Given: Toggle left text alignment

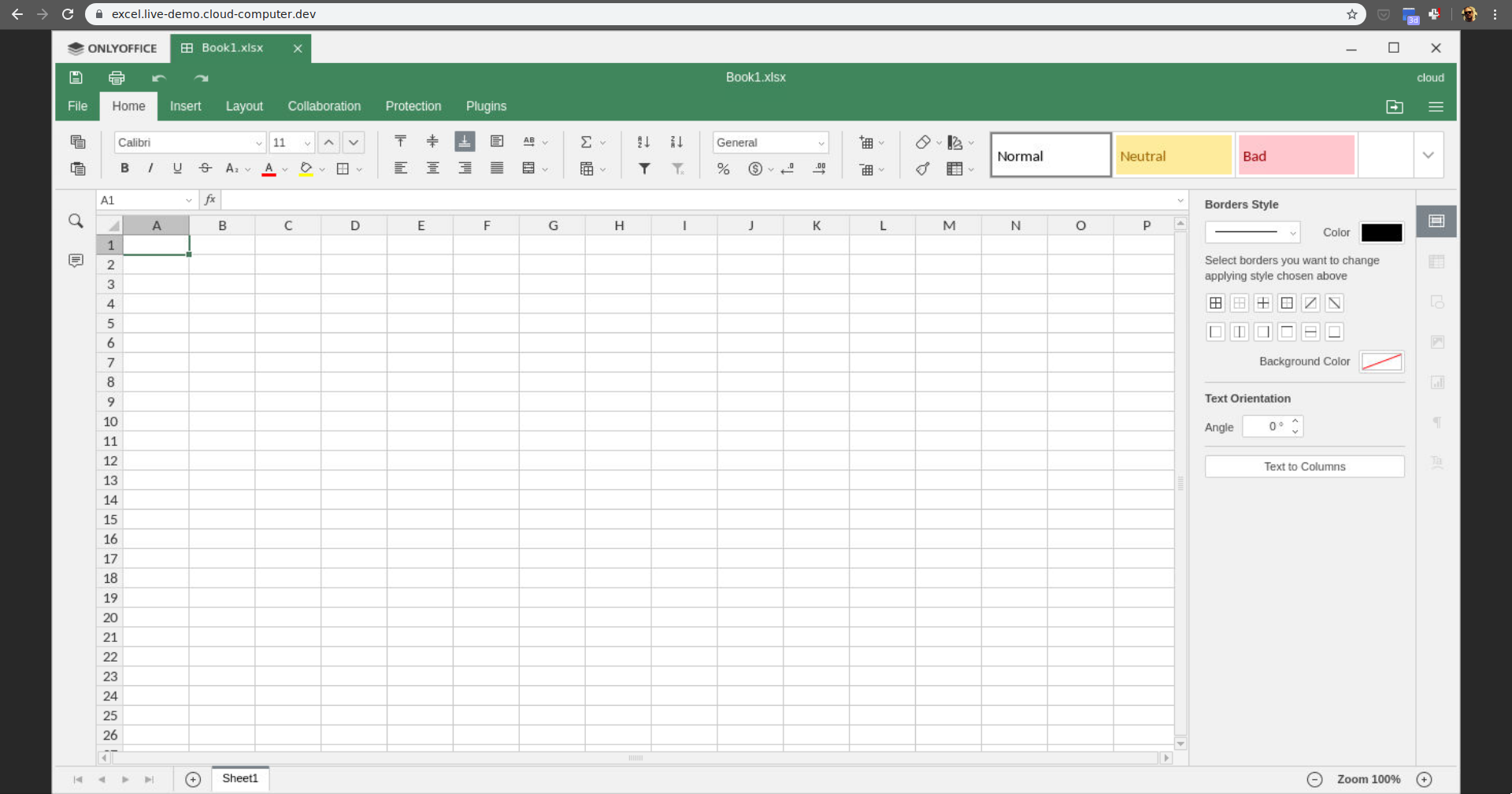Looking at the screenshot, I should pos(400,169).
